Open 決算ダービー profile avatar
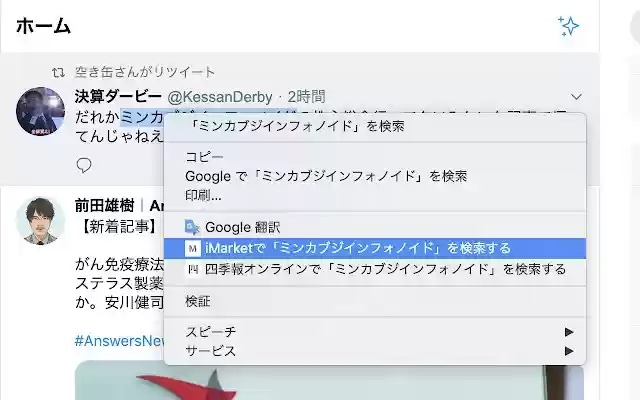 click(40, 111)
